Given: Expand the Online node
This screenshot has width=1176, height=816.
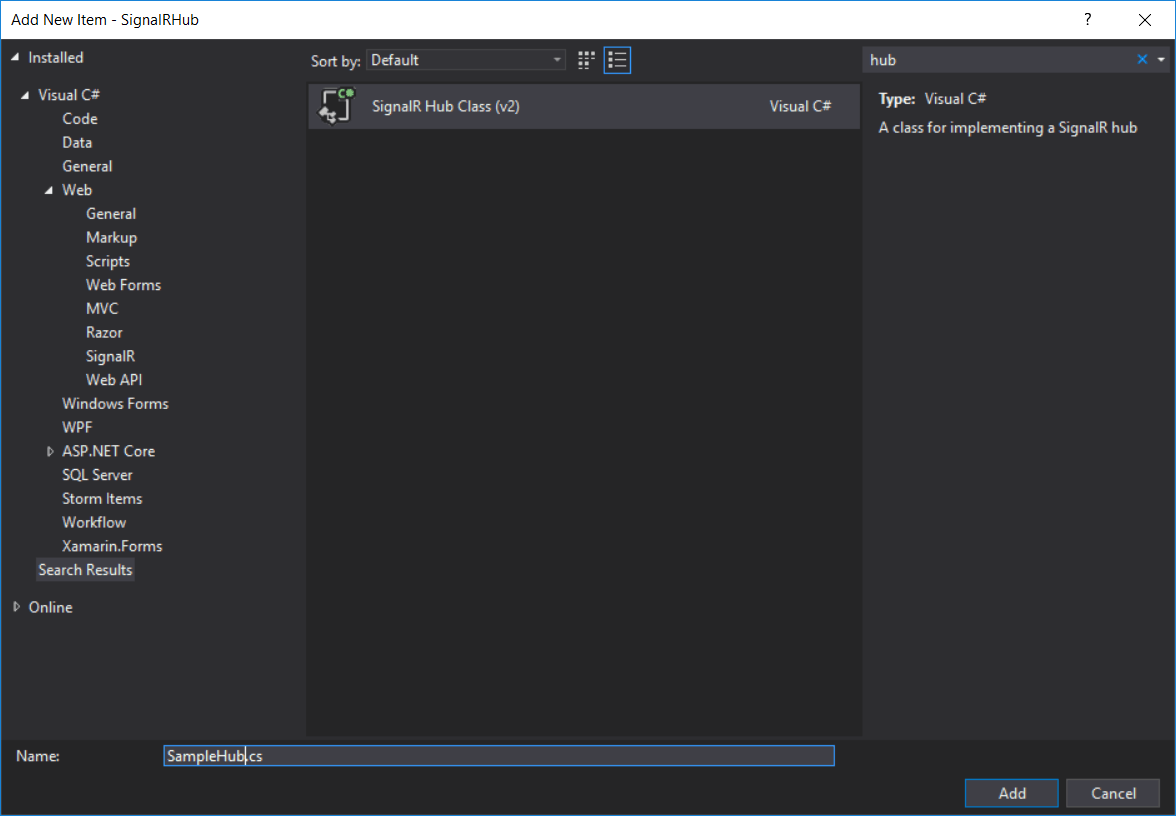Looking at the screenshot, I should point(16,607).
